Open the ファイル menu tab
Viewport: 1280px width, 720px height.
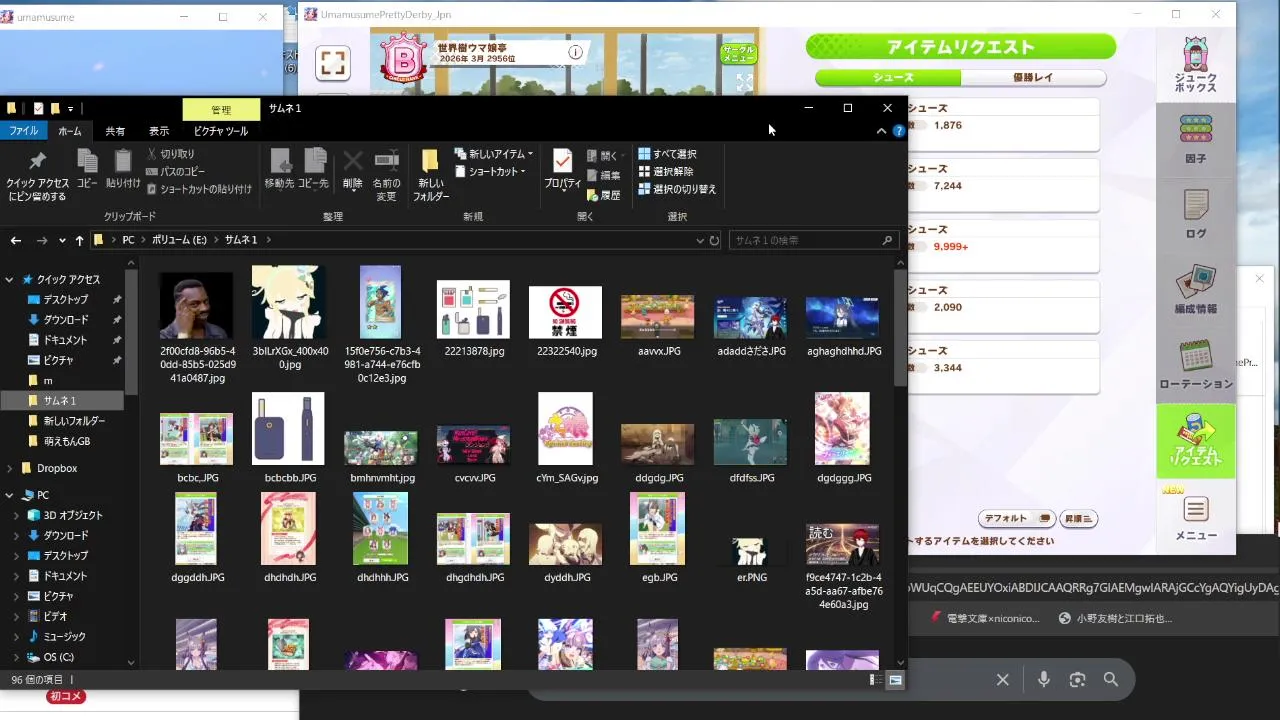click(24, 131)
